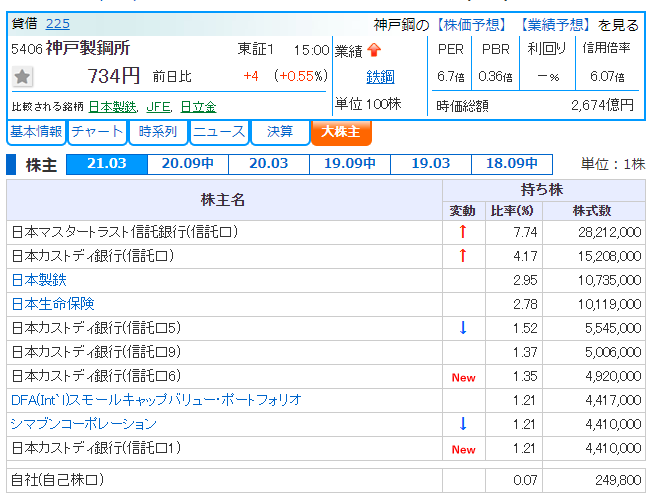
Task: Click 日本カストディ銀行(信託口9) row name
Action: 96,352
